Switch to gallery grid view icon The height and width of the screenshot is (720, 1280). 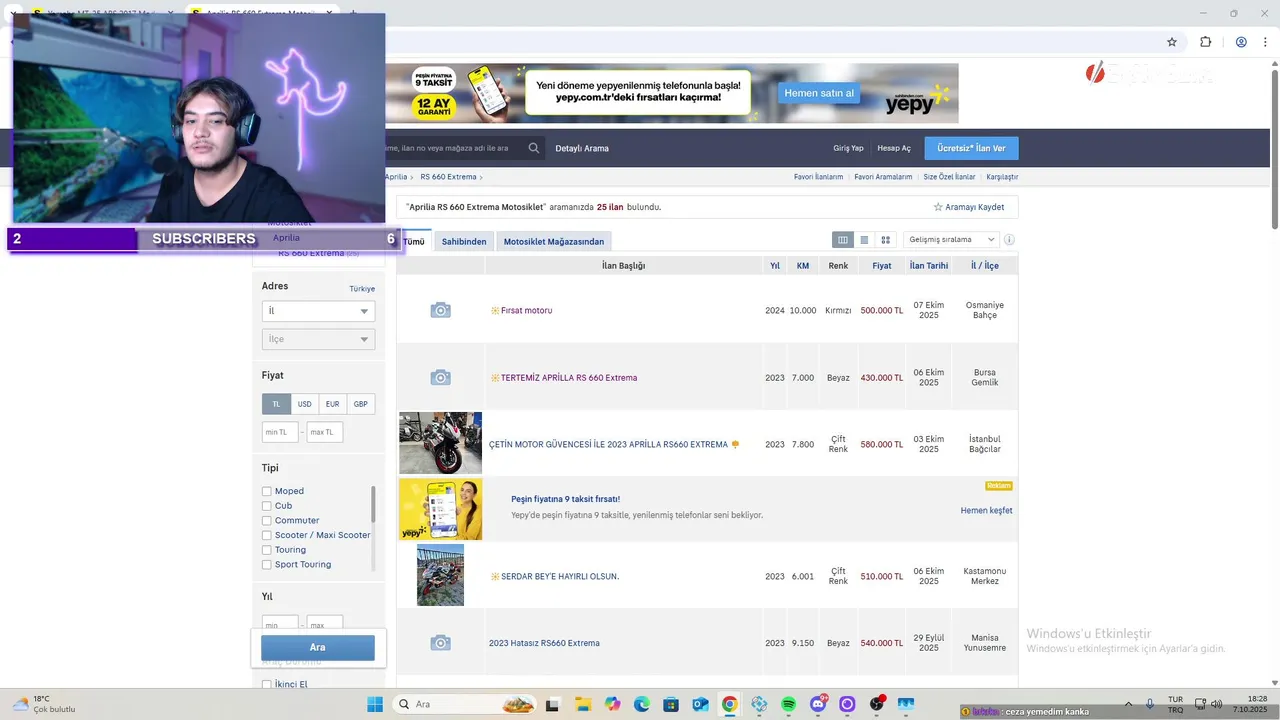(886, 240)
